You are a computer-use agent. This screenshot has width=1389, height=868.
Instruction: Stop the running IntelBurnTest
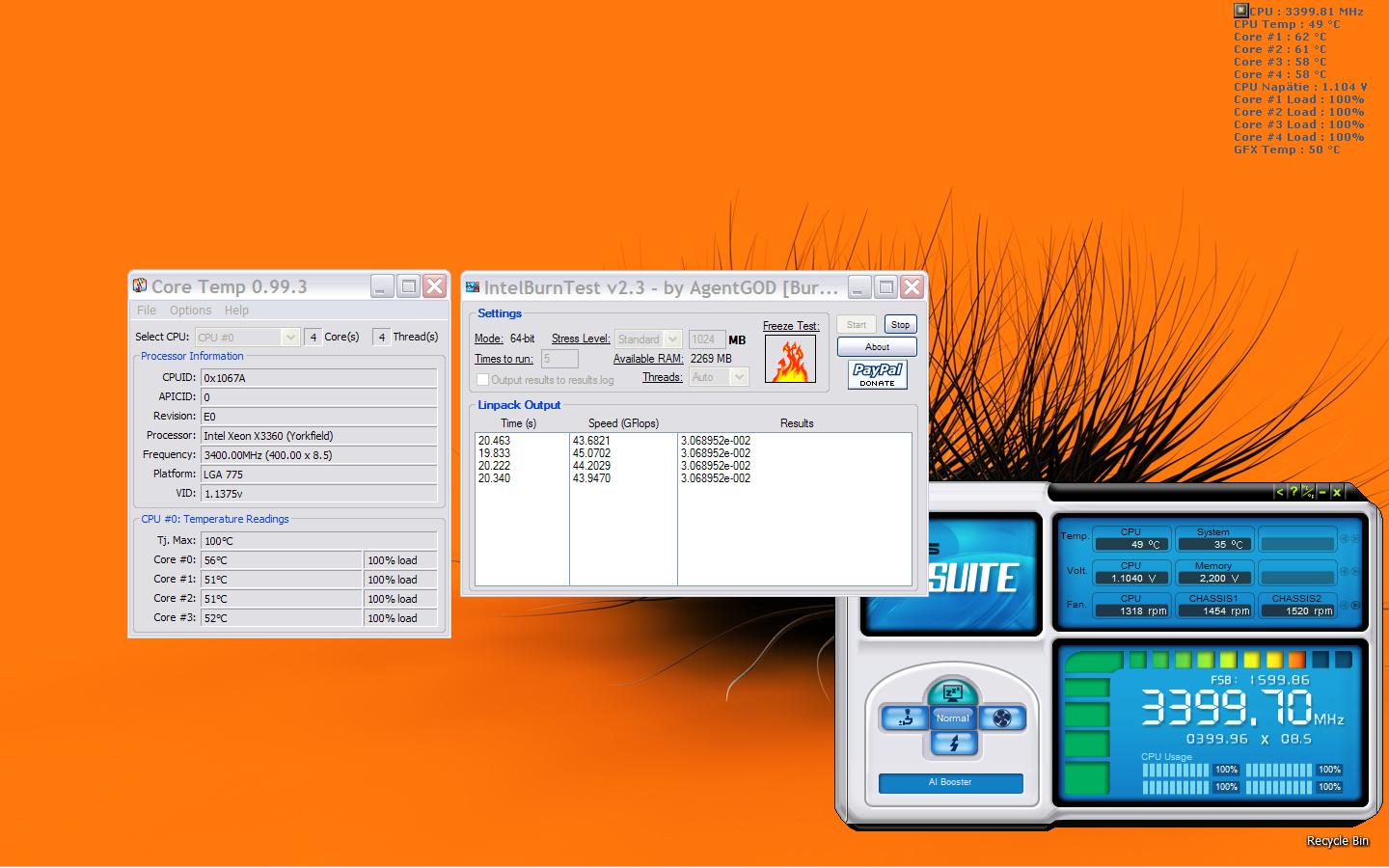coord(900,325)
